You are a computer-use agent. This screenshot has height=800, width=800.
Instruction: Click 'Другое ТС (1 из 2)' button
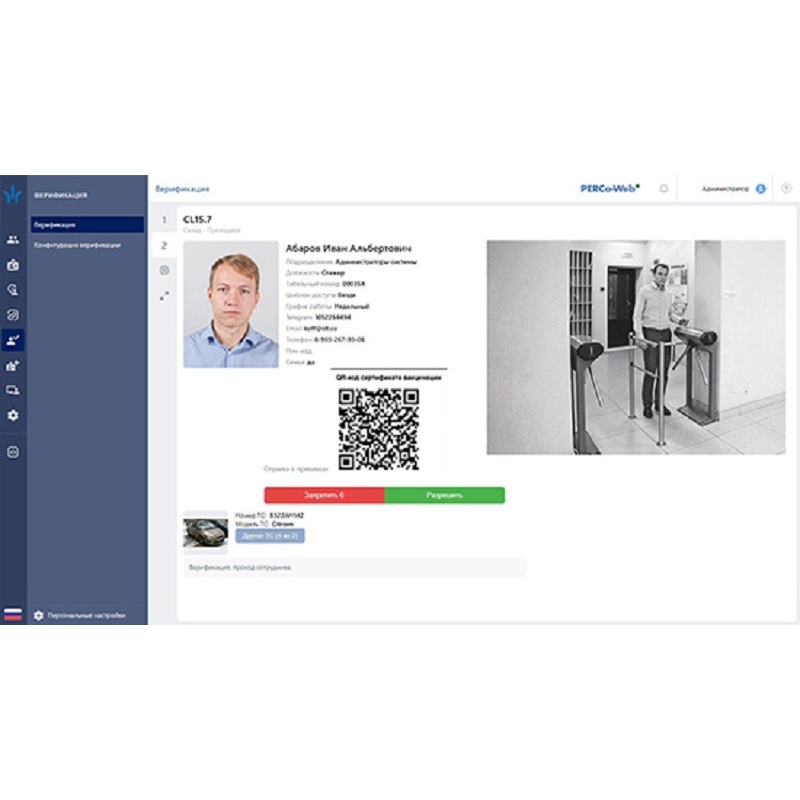pos(270,536)
